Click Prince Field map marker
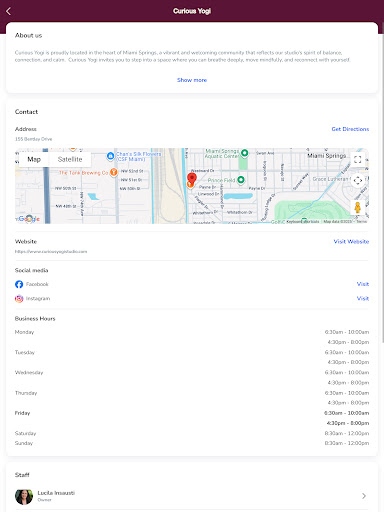384x512 pixels. (x=241, y=180)
